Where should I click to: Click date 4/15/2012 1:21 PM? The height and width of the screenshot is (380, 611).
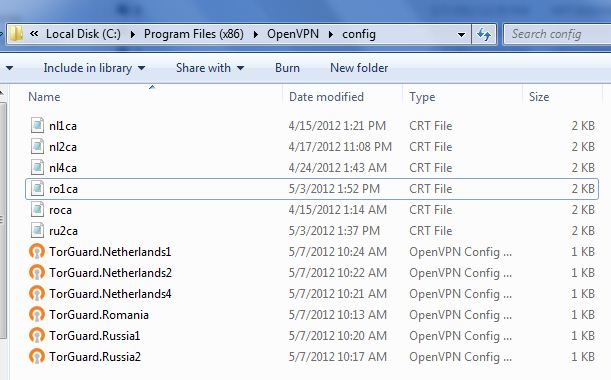coord(337,126)
